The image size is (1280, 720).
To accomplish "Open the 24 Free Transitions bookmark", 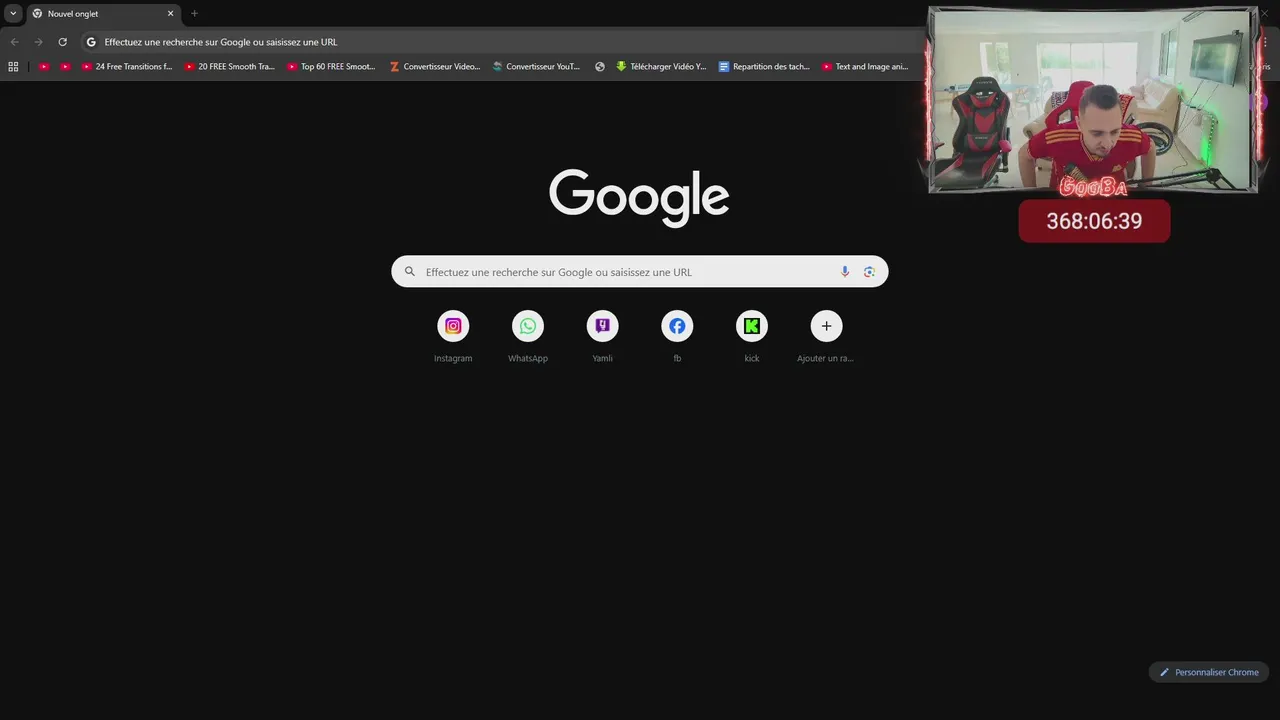I will pos(127,67).
